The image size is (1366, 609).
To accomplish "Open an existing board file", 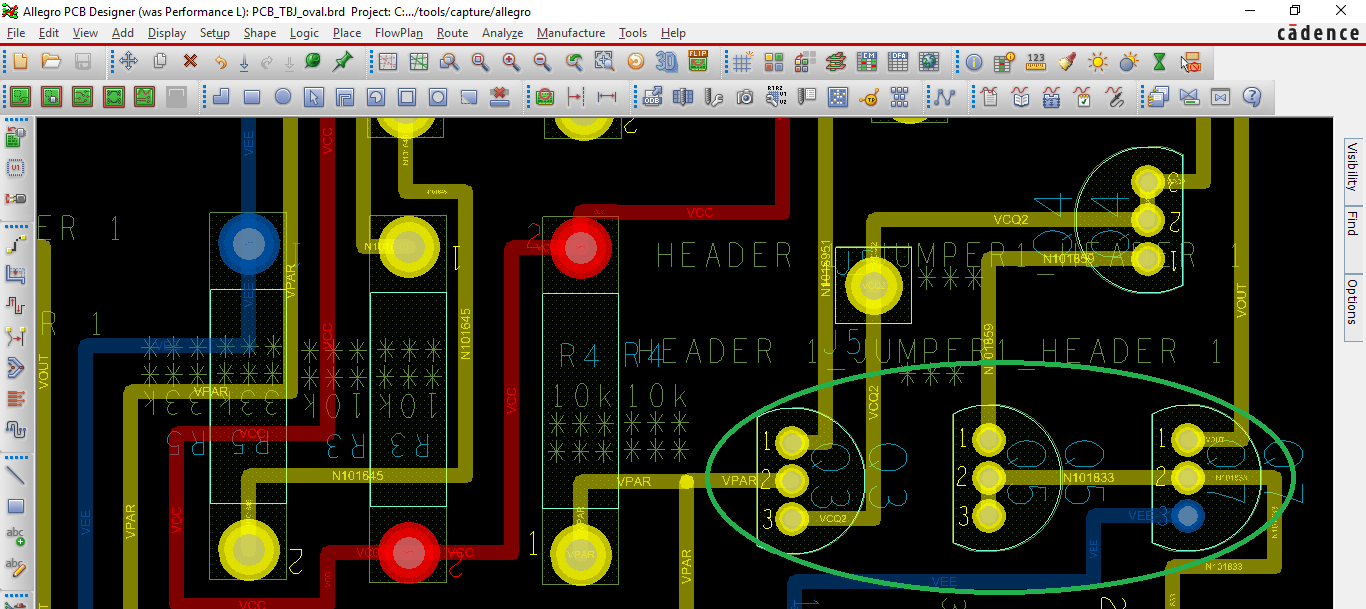I will 51,62.
